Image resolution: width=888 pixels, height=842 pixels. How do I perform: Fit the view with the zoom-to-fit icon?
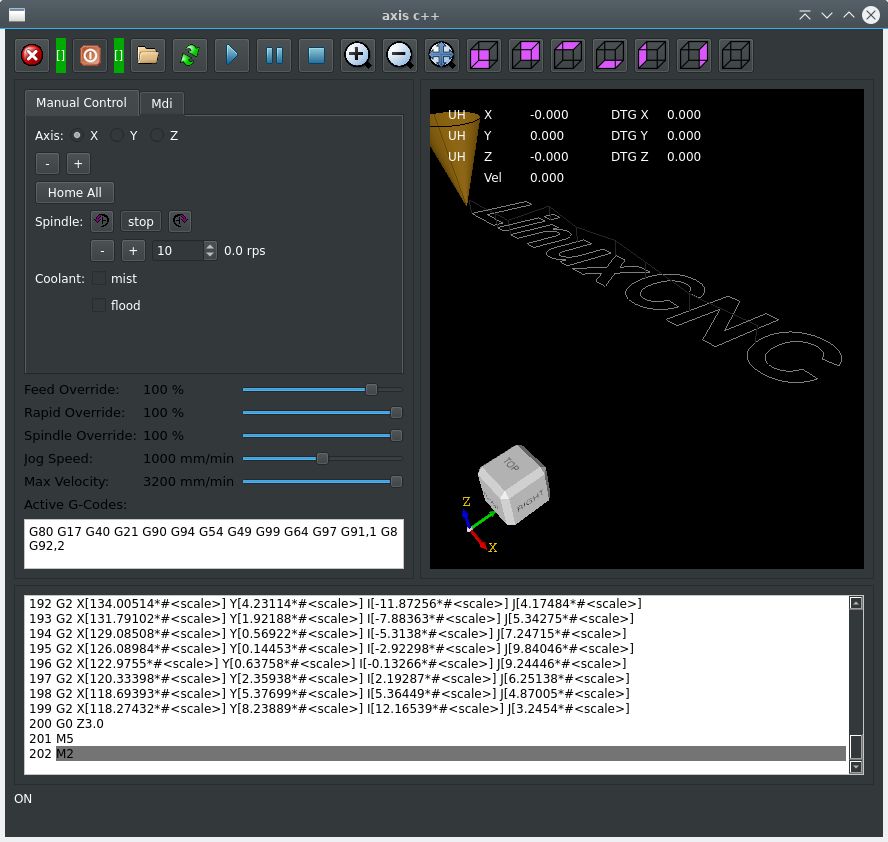click(x=442, y=55)
